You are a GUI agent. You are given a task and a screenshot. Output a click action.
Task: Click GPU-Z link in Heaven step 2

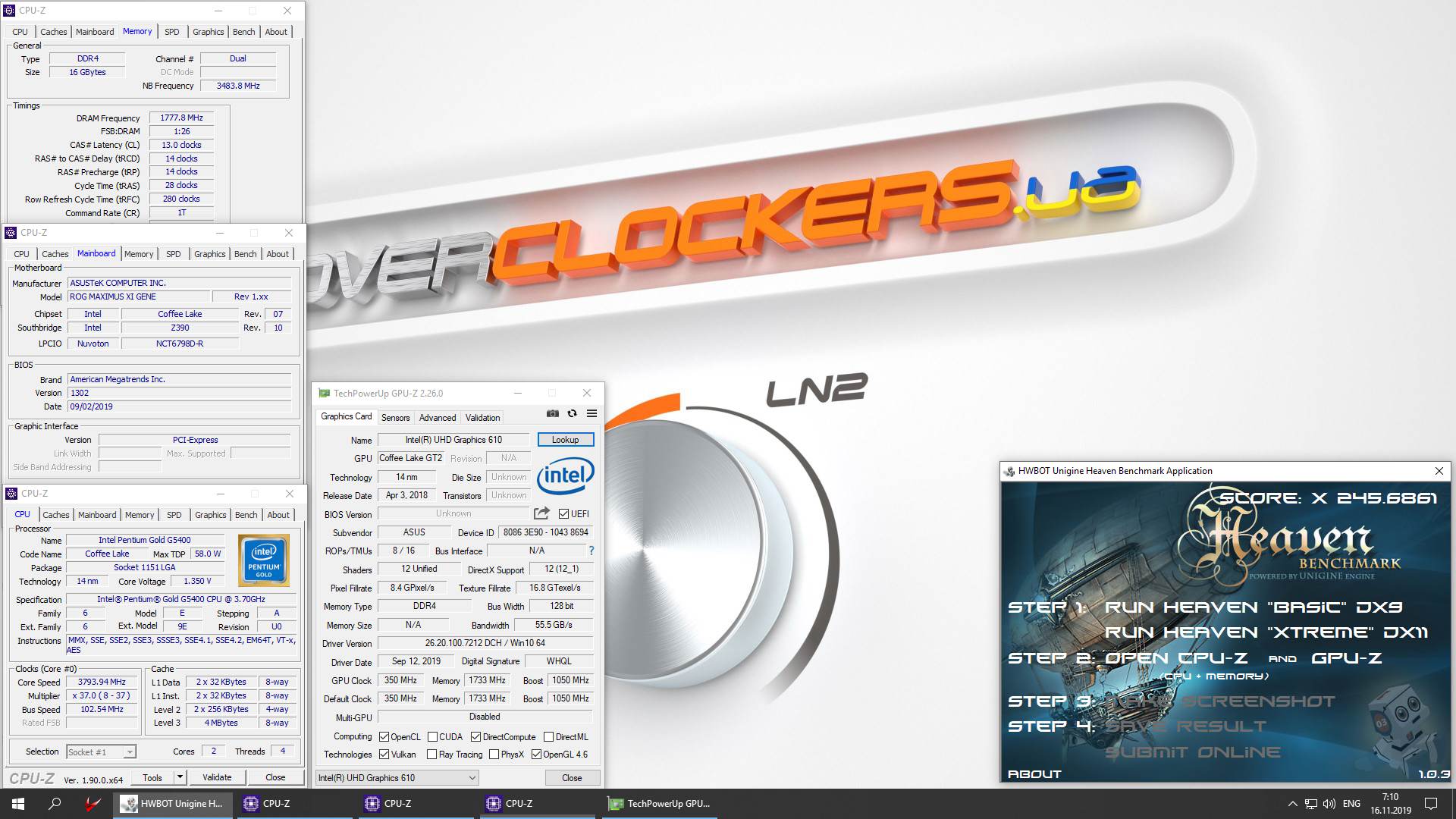click(1346, 658)
